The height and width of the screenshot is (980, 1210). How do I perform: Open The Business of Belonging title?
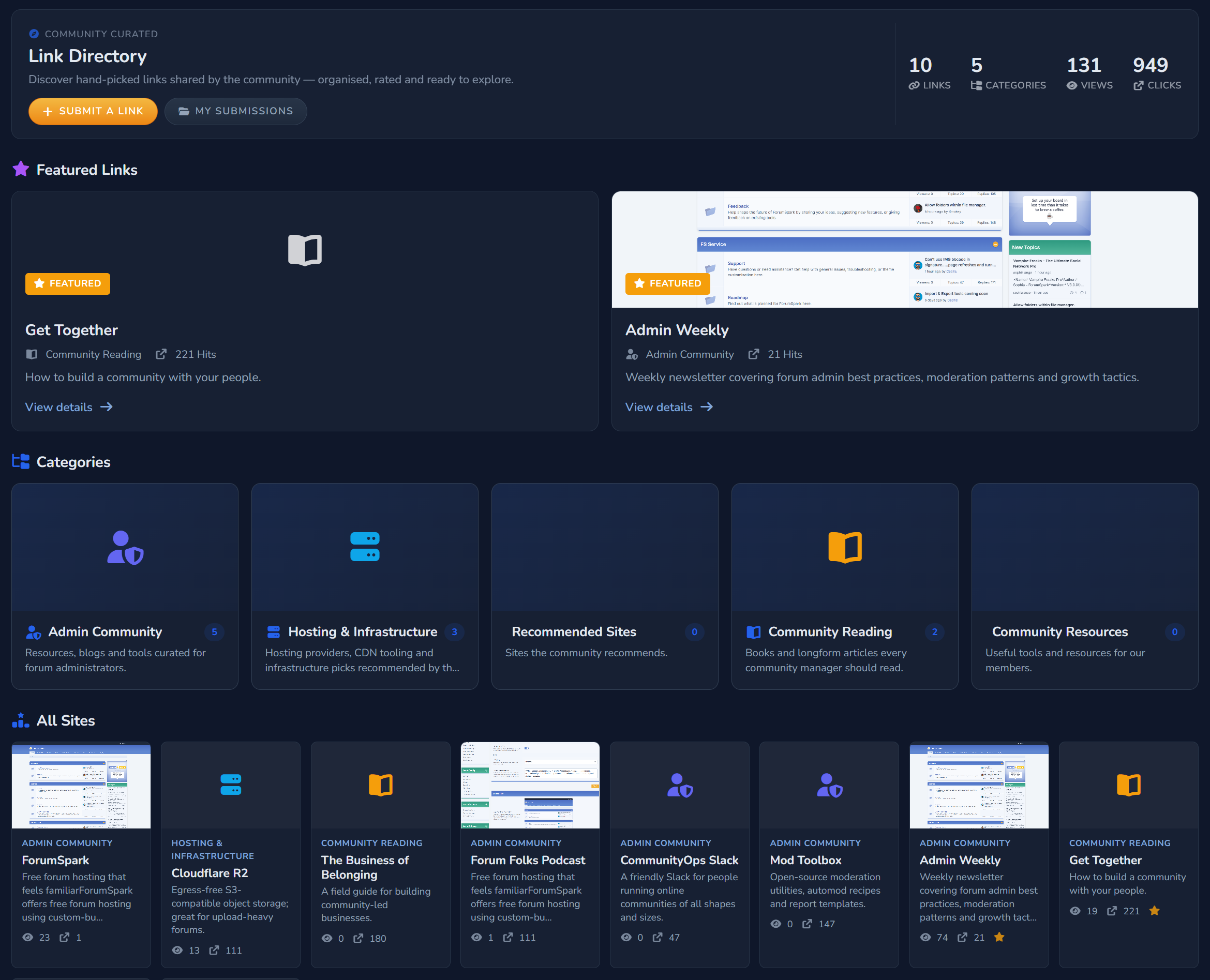365,867
